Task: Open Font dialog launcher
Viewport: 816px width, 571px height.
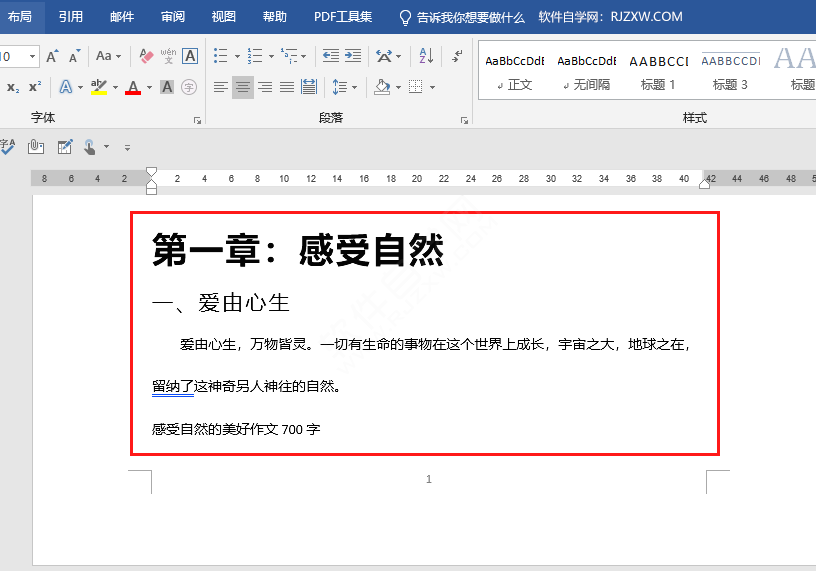Action: click(x=197, y=121)
